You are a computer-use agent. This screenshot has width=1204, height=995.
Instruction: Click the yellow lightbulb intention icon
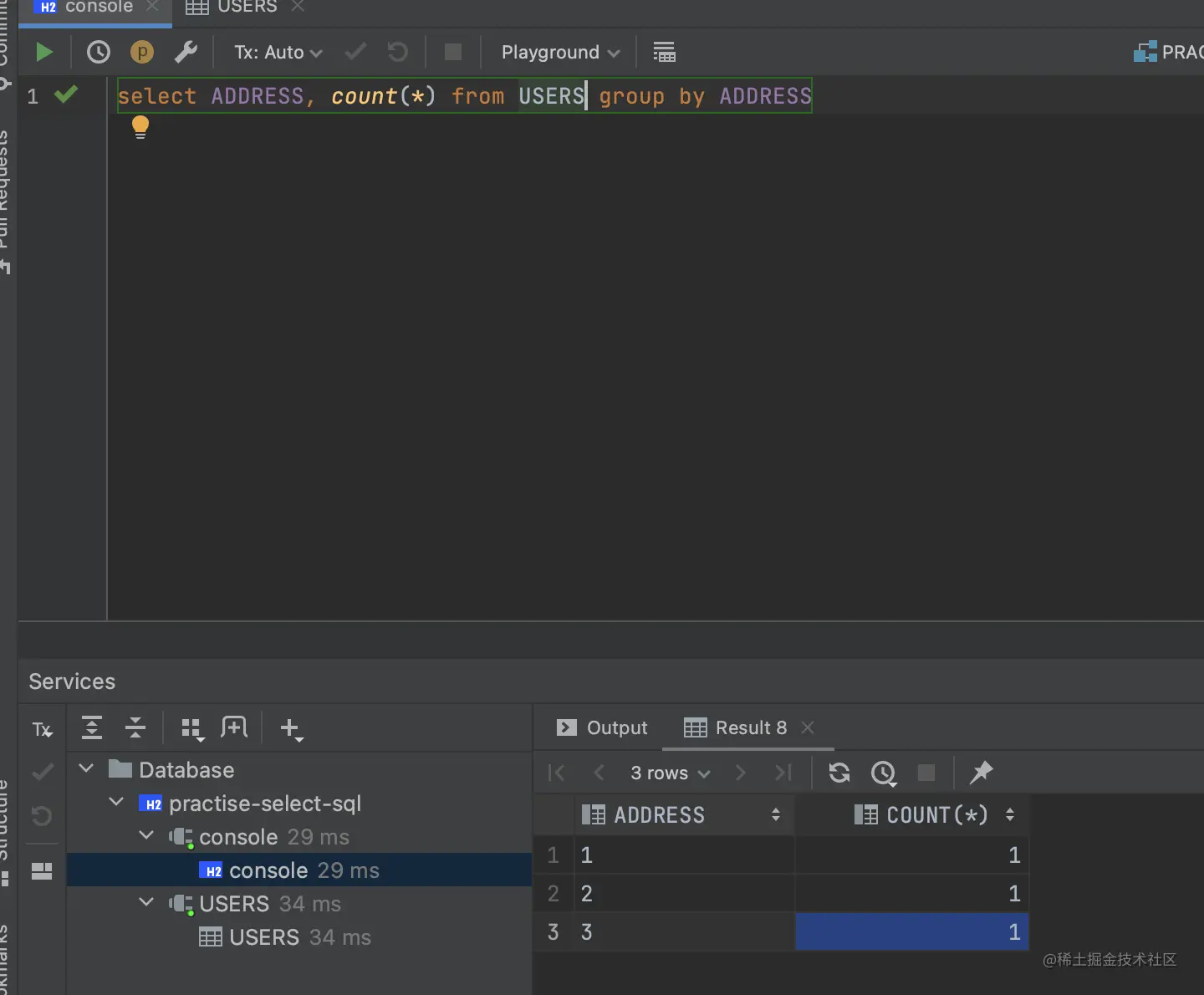pos(140,127)
